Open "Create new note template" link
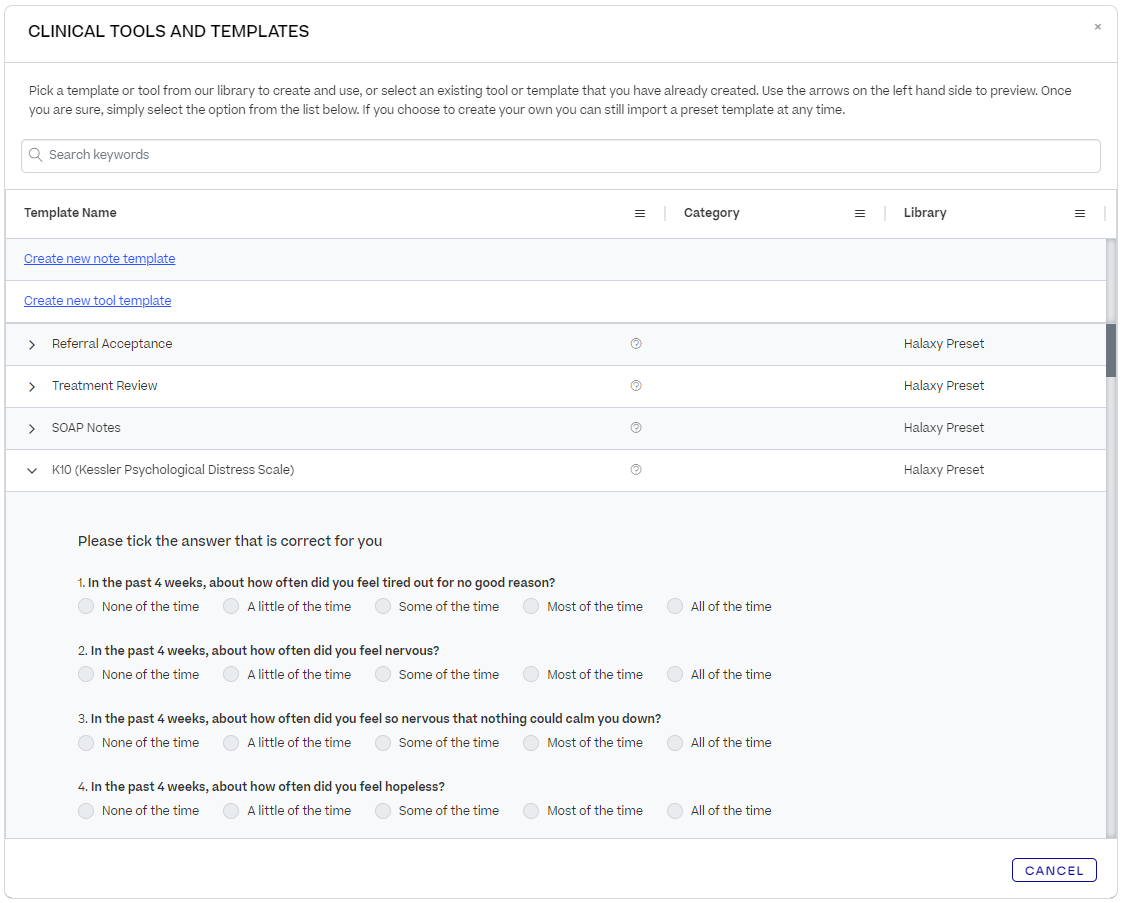The height and width of the screenshot is (903, 1122). 99,258
